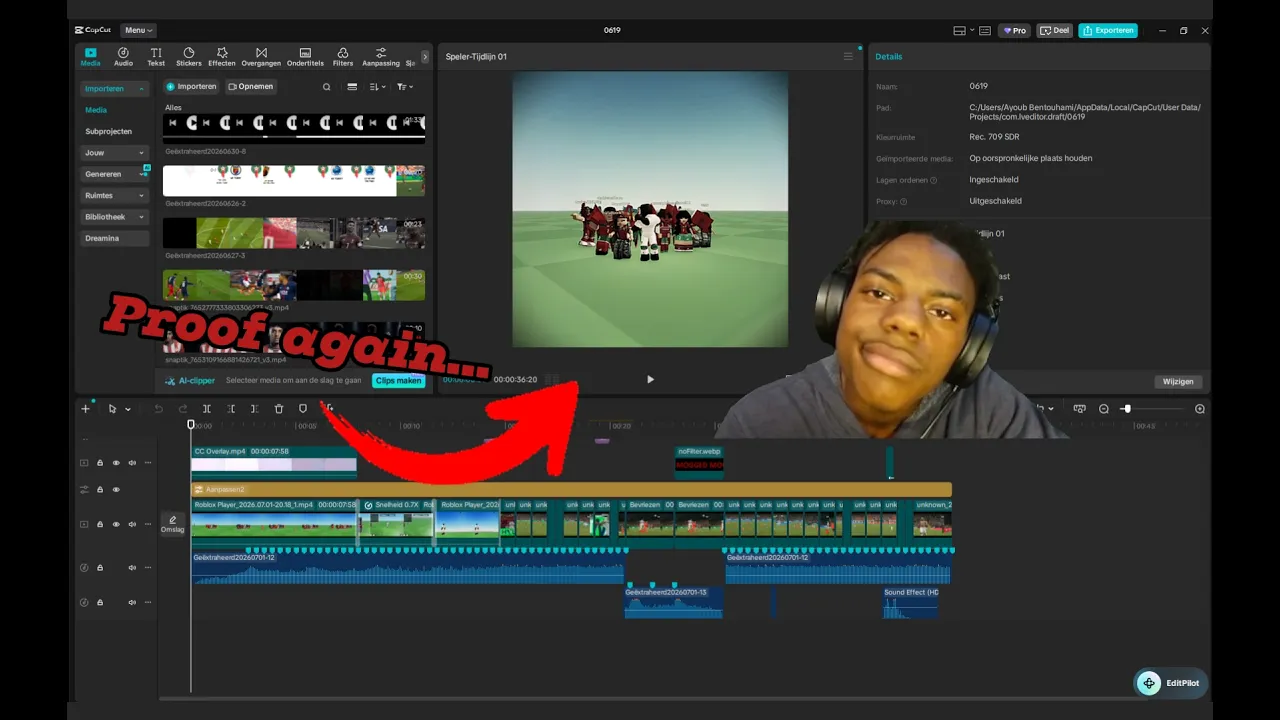This screenshot has height=720, width=1280.
Task: Delete the selected clip with trash icon
Action: pyautogui.click(x=279, y=409)
